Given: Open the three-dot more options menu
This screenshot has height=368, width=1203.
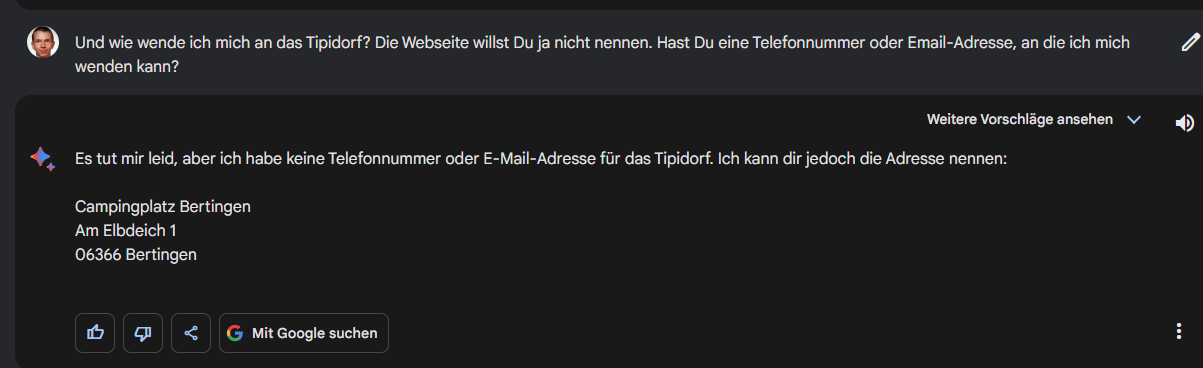Looking at the screenshot, I should click(x=1184, y=332).
